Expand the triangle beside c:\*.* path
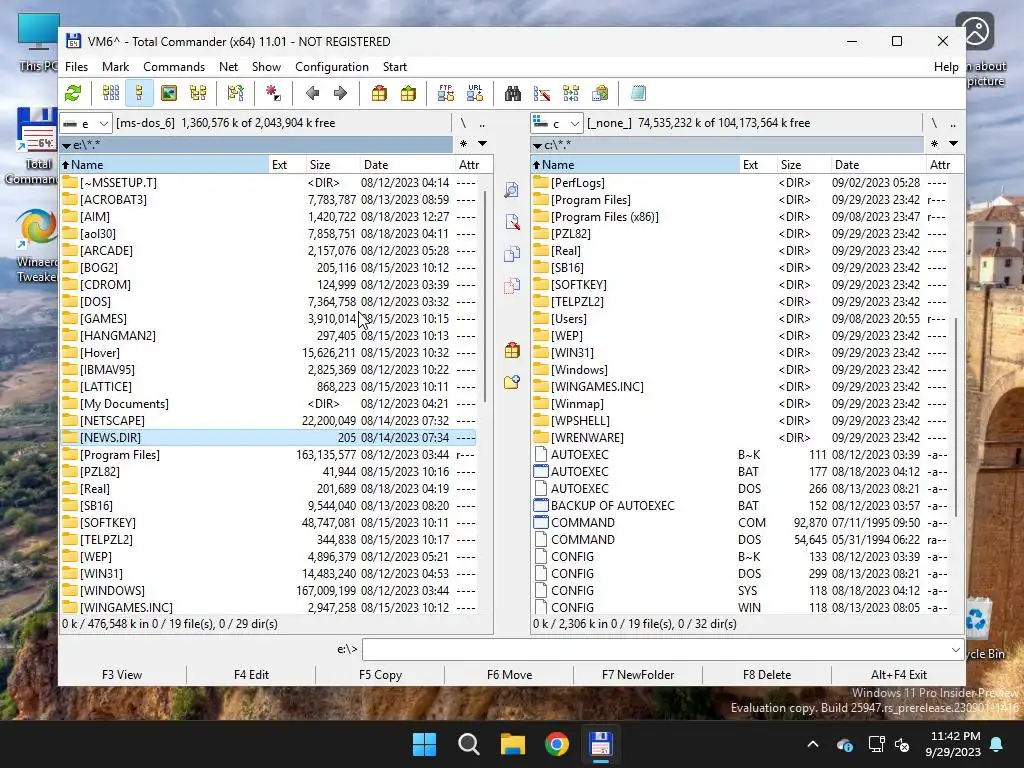This screenshot has height=768, width=1024. pos(537,145)
